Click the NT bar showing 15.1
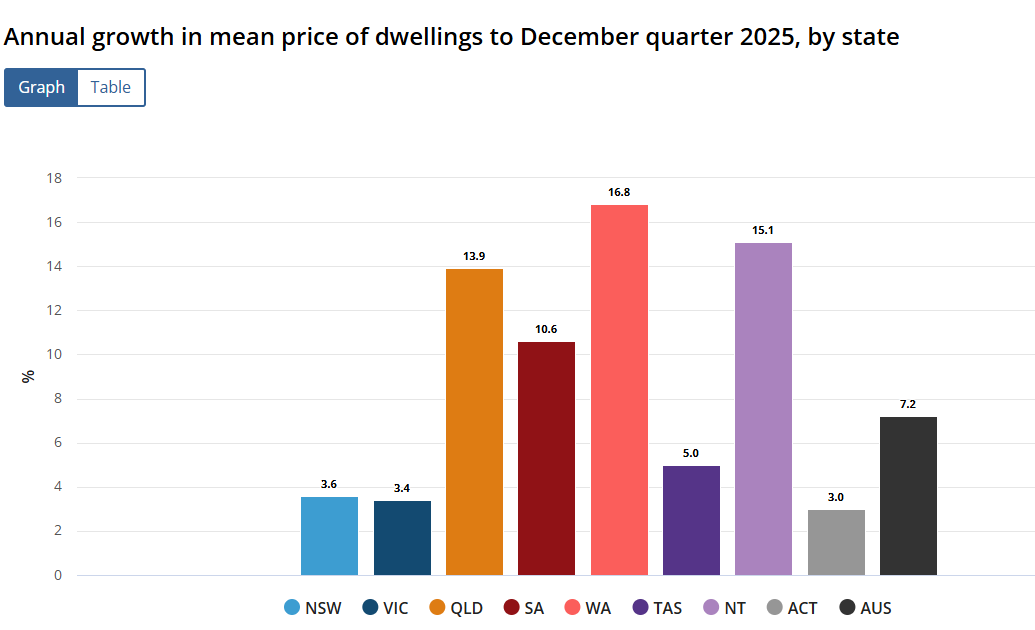Screen dimensions: 1035x630 763,409
